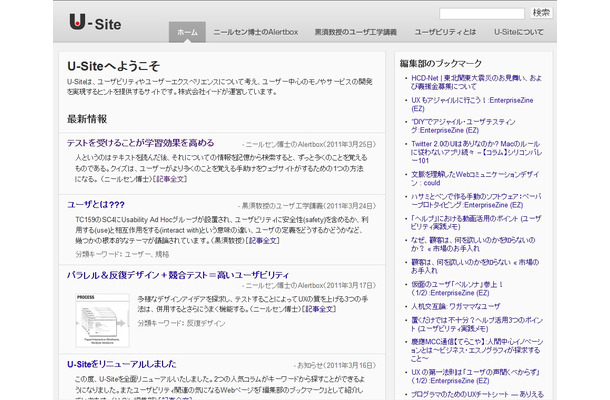Open 記事全文 link for the quiz article

[x=170, y=179]
